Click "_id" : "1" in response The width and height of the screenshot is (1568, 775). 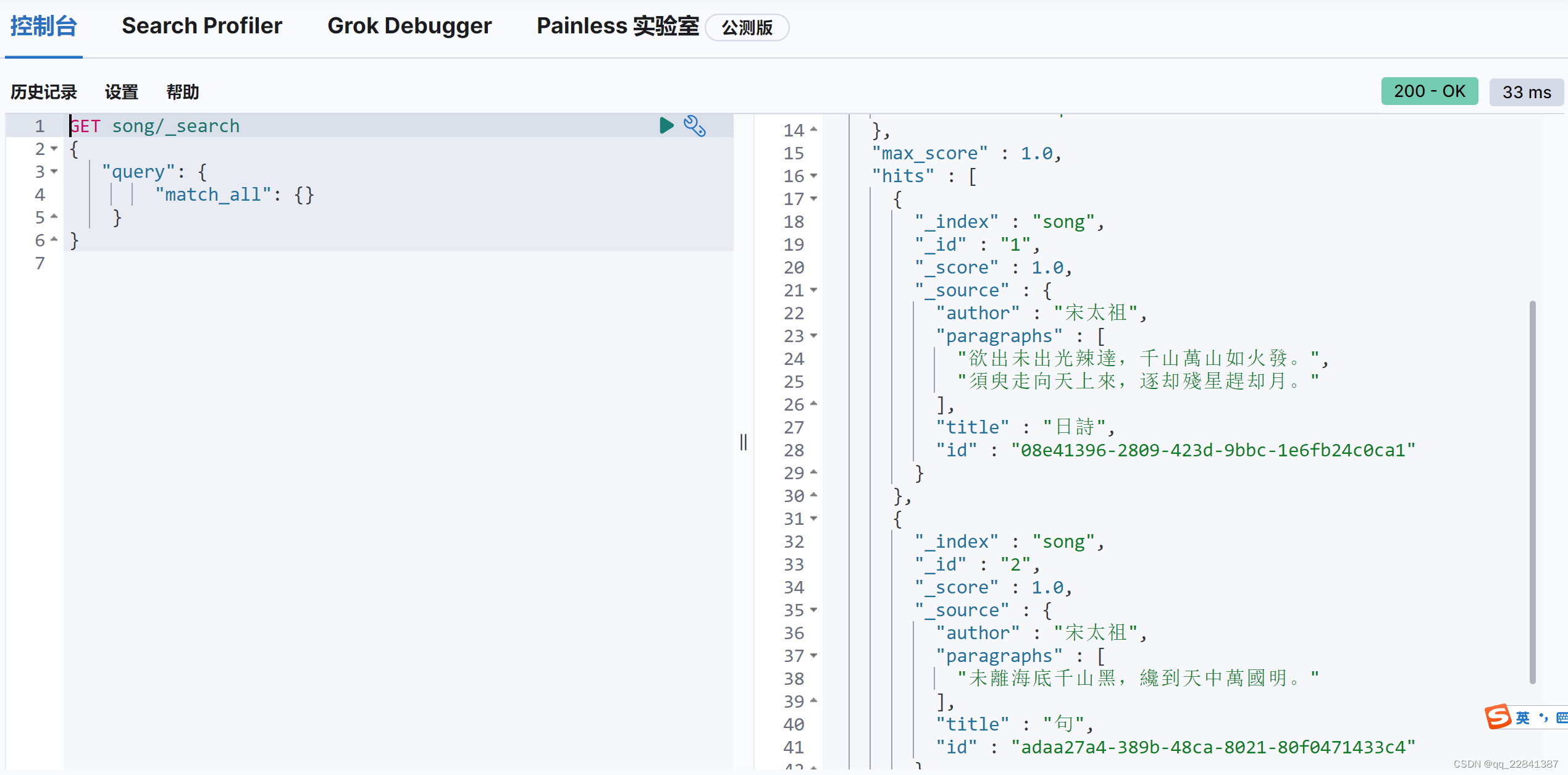pos(977,245)
